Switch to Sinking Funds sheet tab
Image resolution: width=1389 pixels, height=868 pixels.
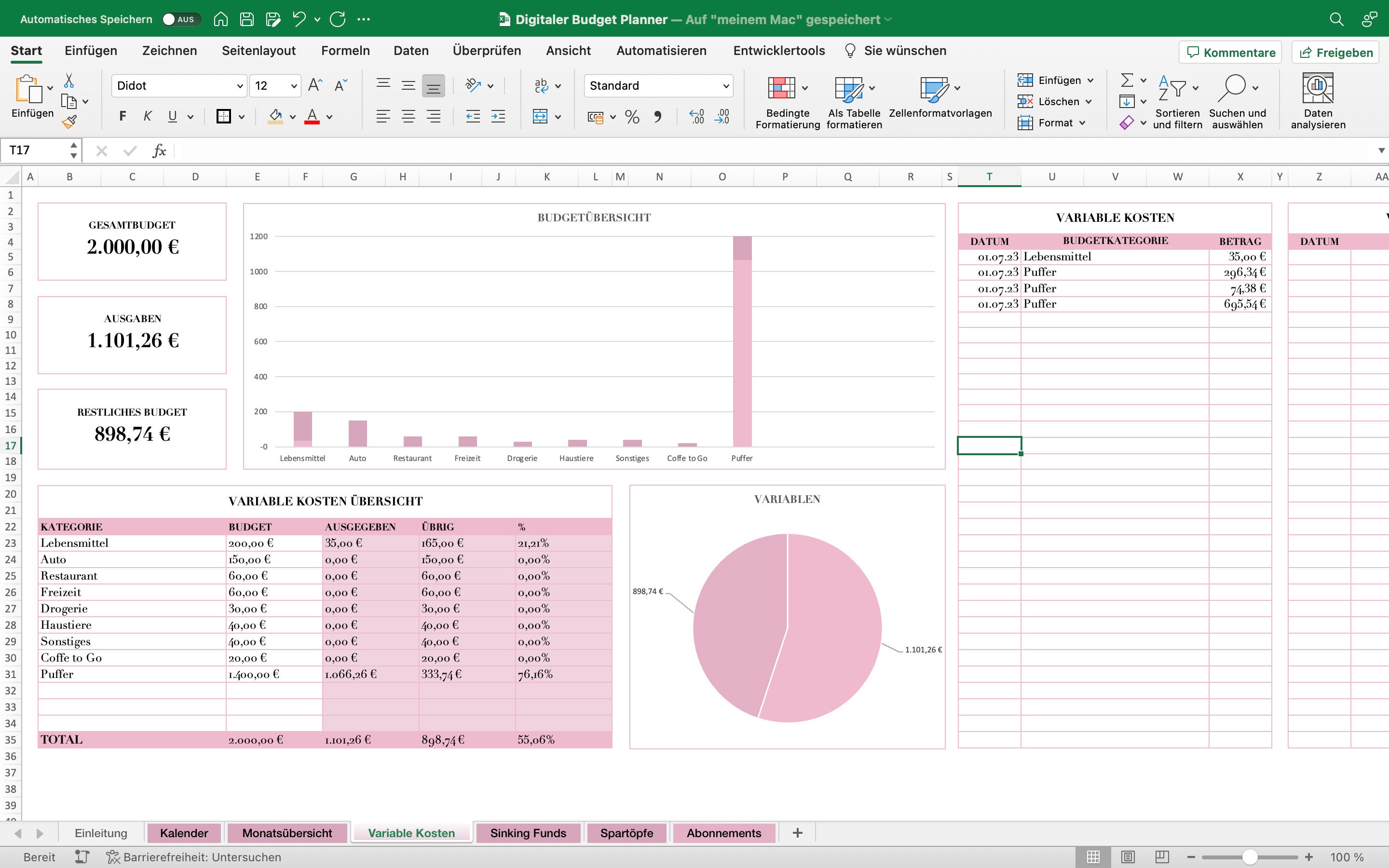(x=528, y=833)
